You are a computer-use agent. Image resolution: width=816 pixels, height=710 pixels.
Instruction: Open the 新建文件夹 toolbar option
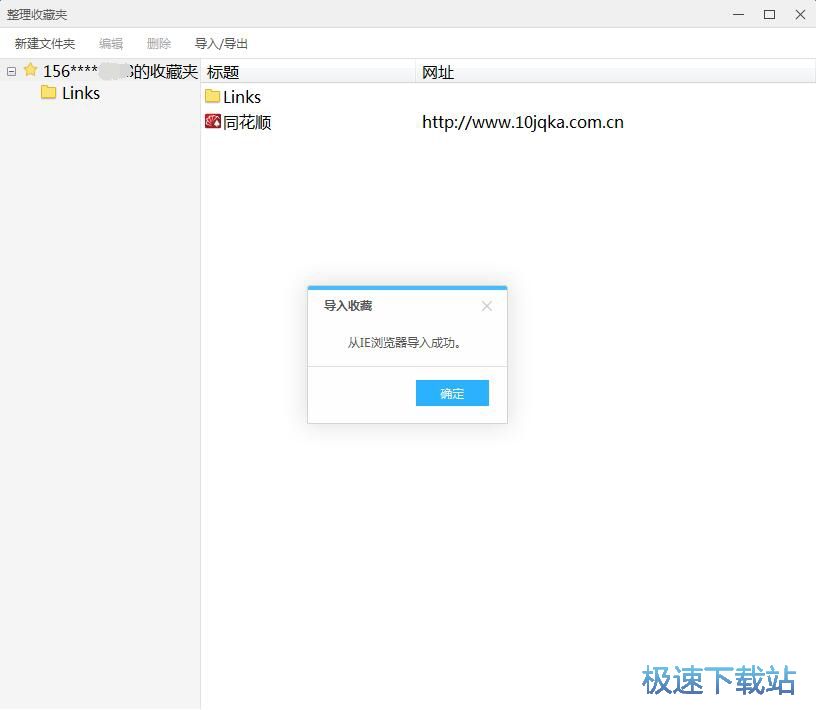(x=45, y=44)
